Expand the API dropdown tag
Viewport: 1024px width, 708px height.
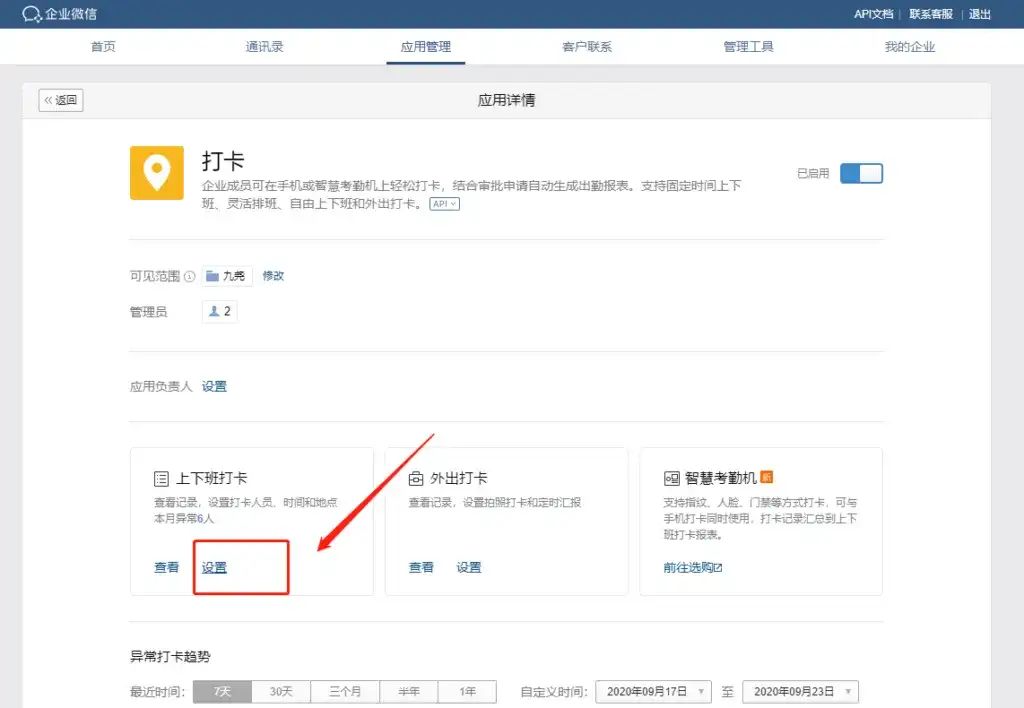tap(445, 204)
